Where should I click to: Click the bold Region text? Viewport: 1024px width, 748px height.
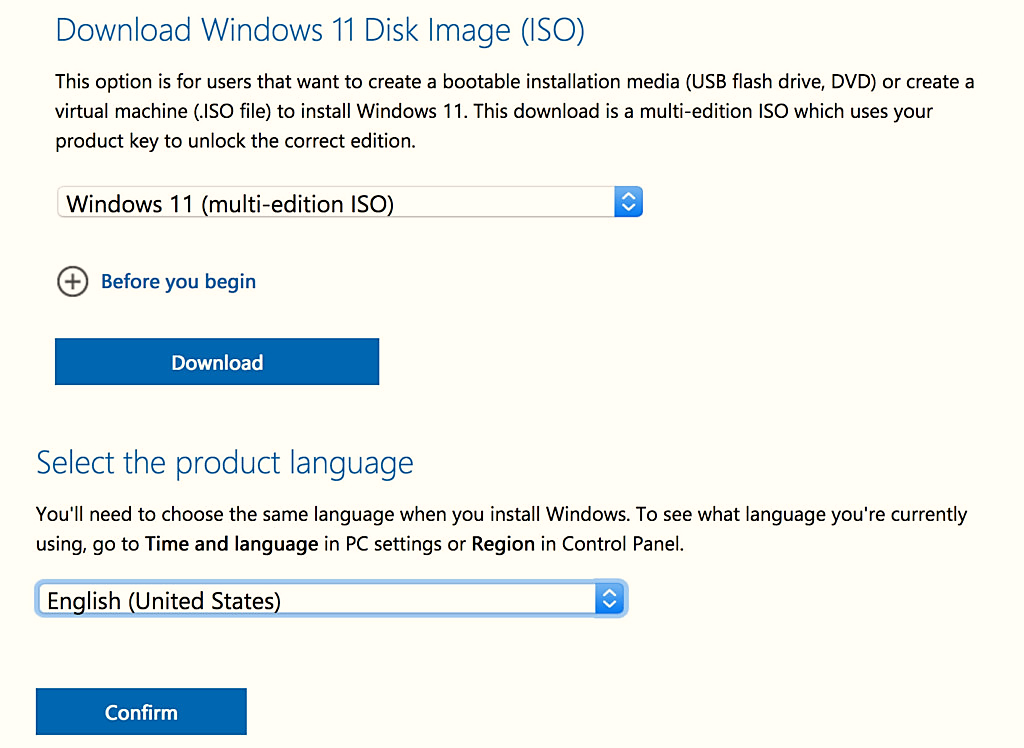tap(503, 544)
